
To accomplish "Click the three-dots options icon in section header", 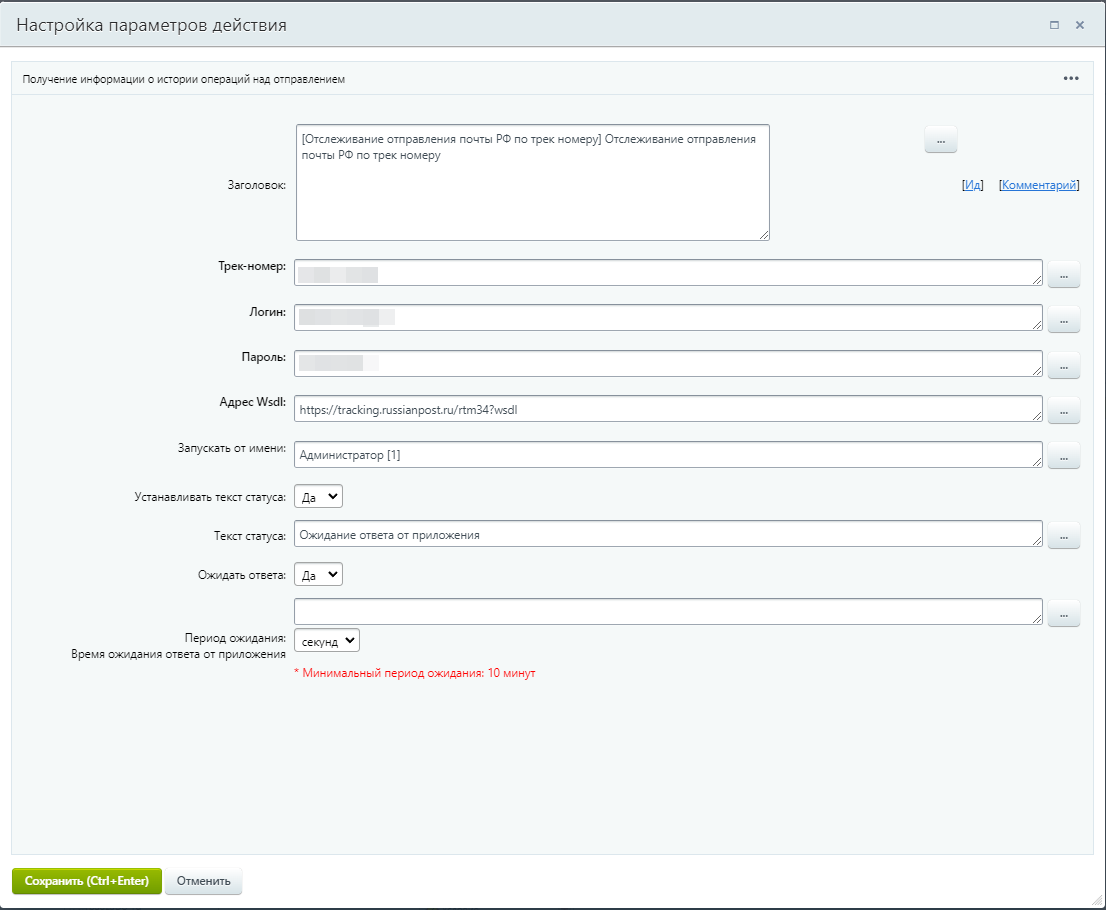I will pyautogui.click(x=1071, y=79).
